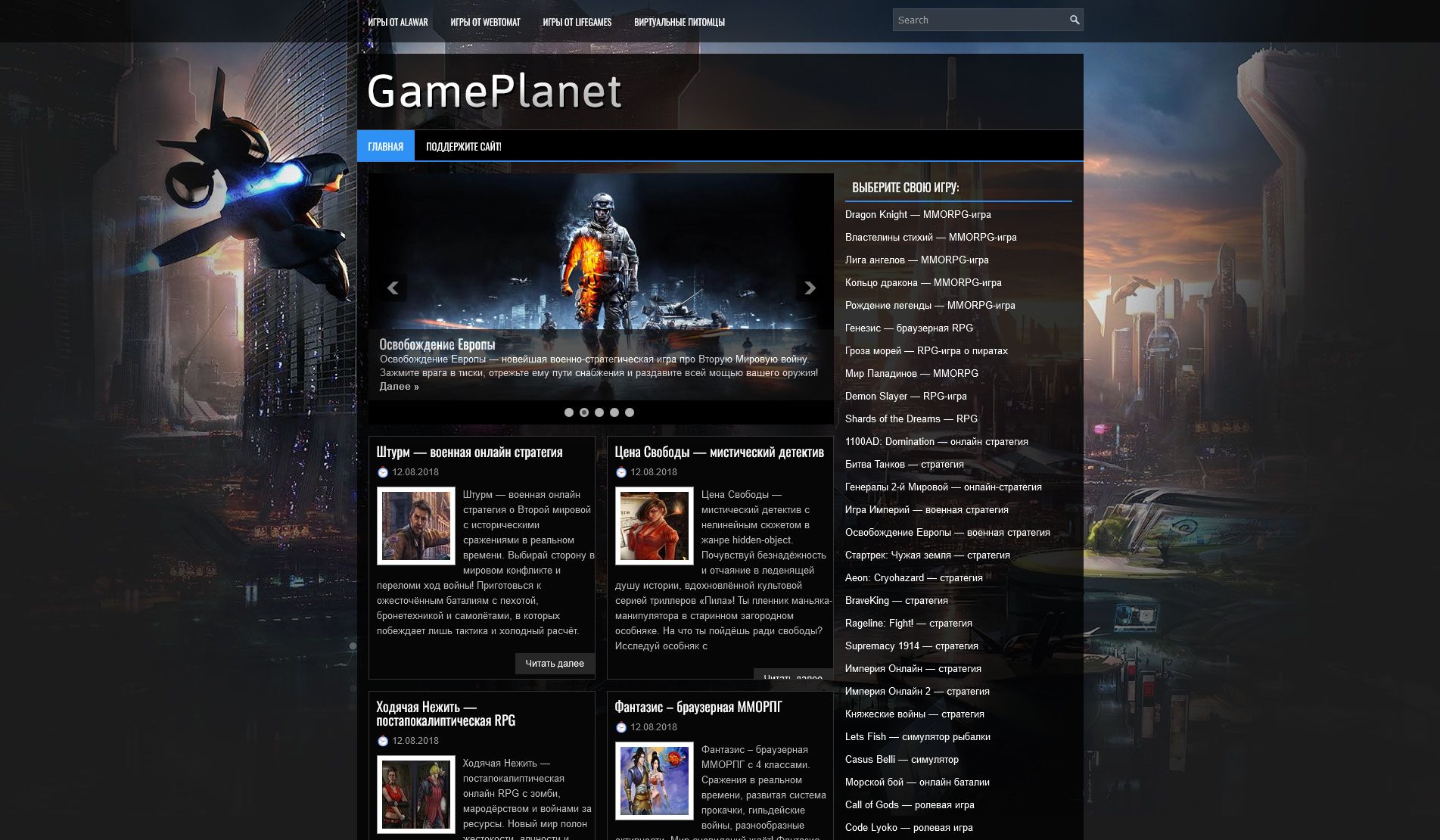Open Штурм — военная онлайн стратегия title
Image resolution: width=1440 pixels, height=840 pixels.
point(469,452)
